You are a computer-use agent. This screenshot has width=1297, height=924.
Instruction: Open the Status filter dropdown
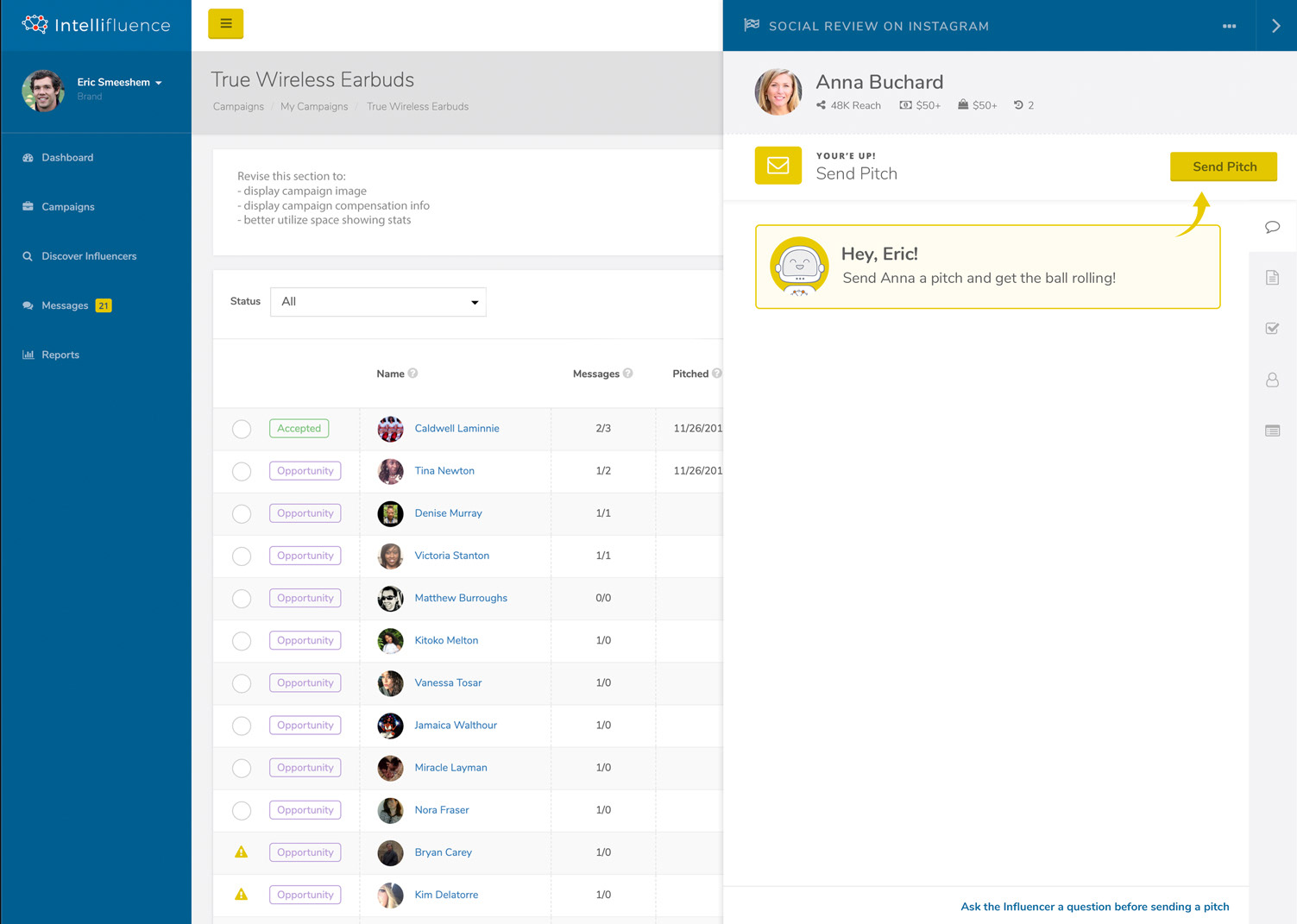(x=378, y=302)
